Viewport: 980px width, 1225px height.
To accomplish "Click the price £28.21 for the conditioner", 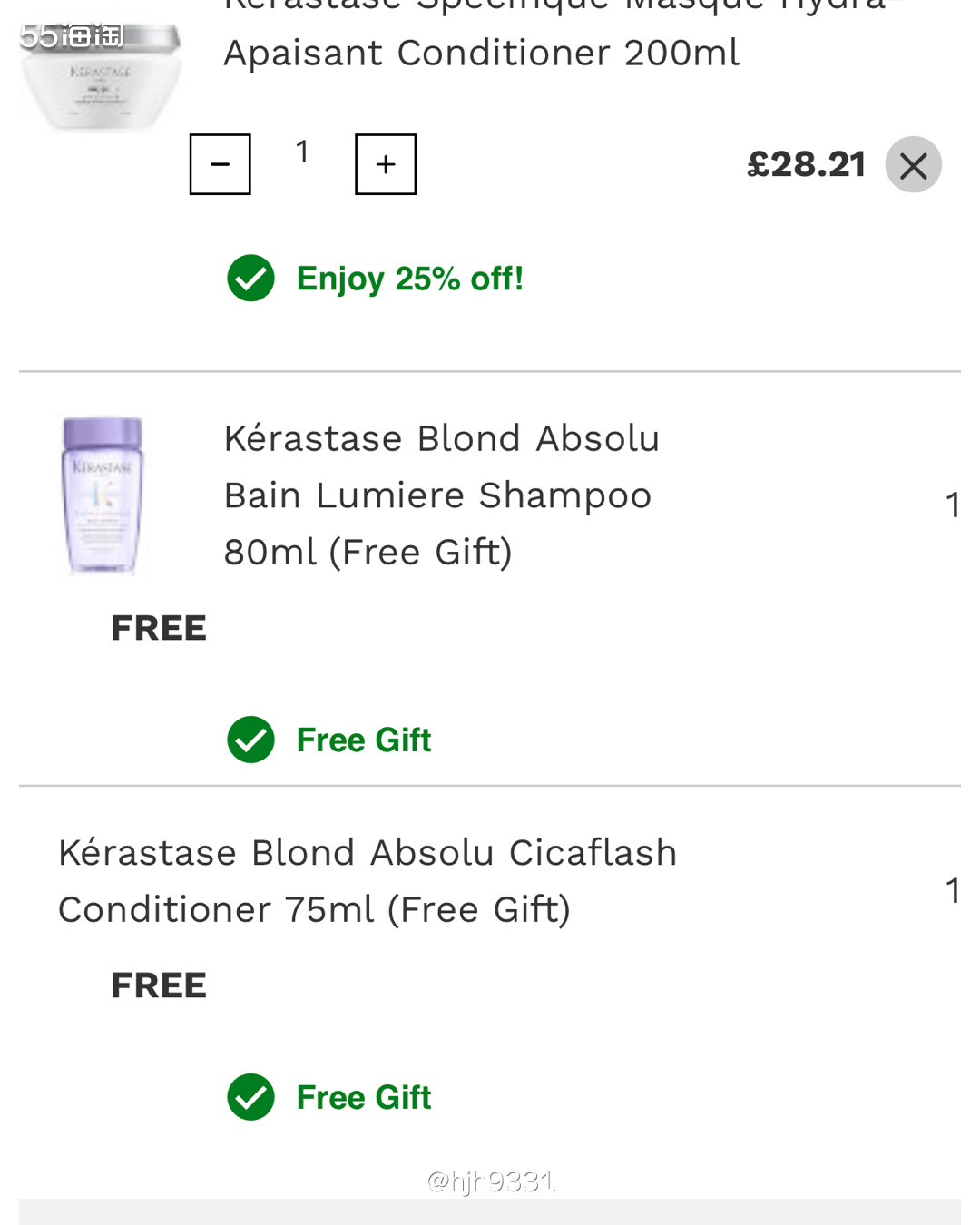I will coord(806,163).
